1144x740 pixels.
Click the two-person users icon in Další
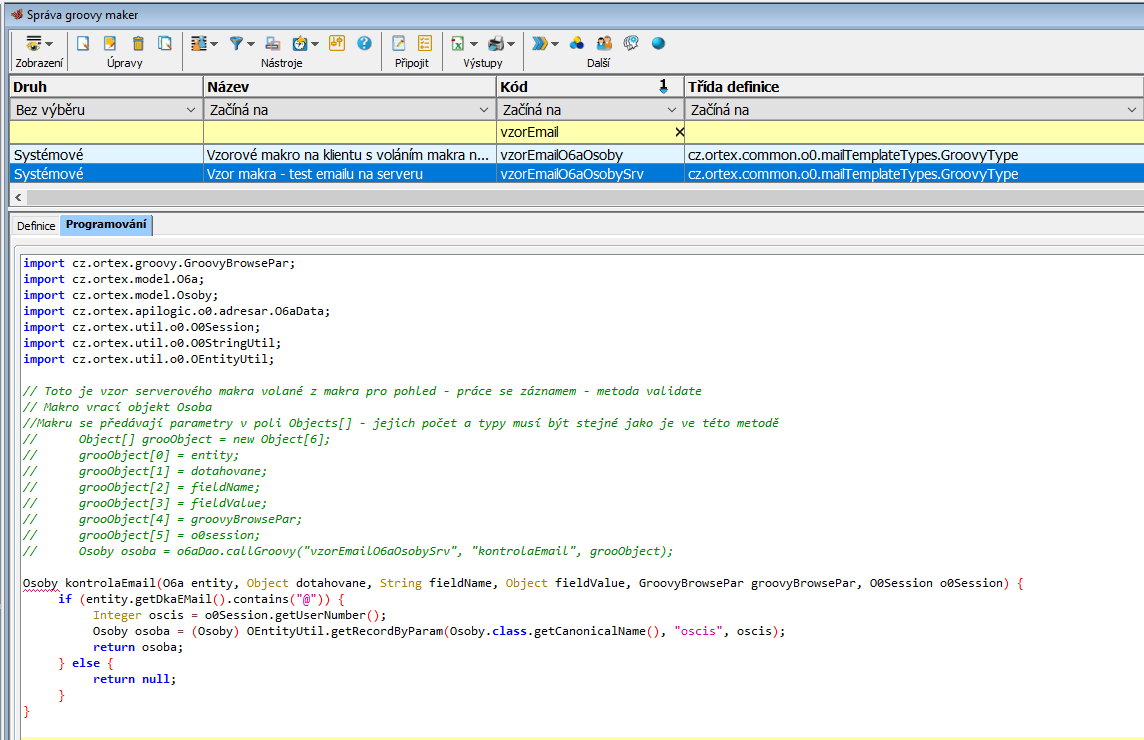(x=604, y=44)
